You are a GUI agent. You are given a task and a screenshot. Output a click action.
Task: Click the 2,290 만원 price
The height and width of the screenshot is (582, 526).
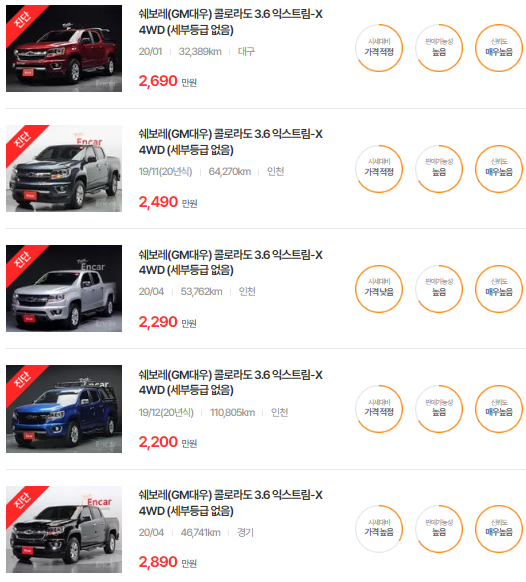point(167,322)
